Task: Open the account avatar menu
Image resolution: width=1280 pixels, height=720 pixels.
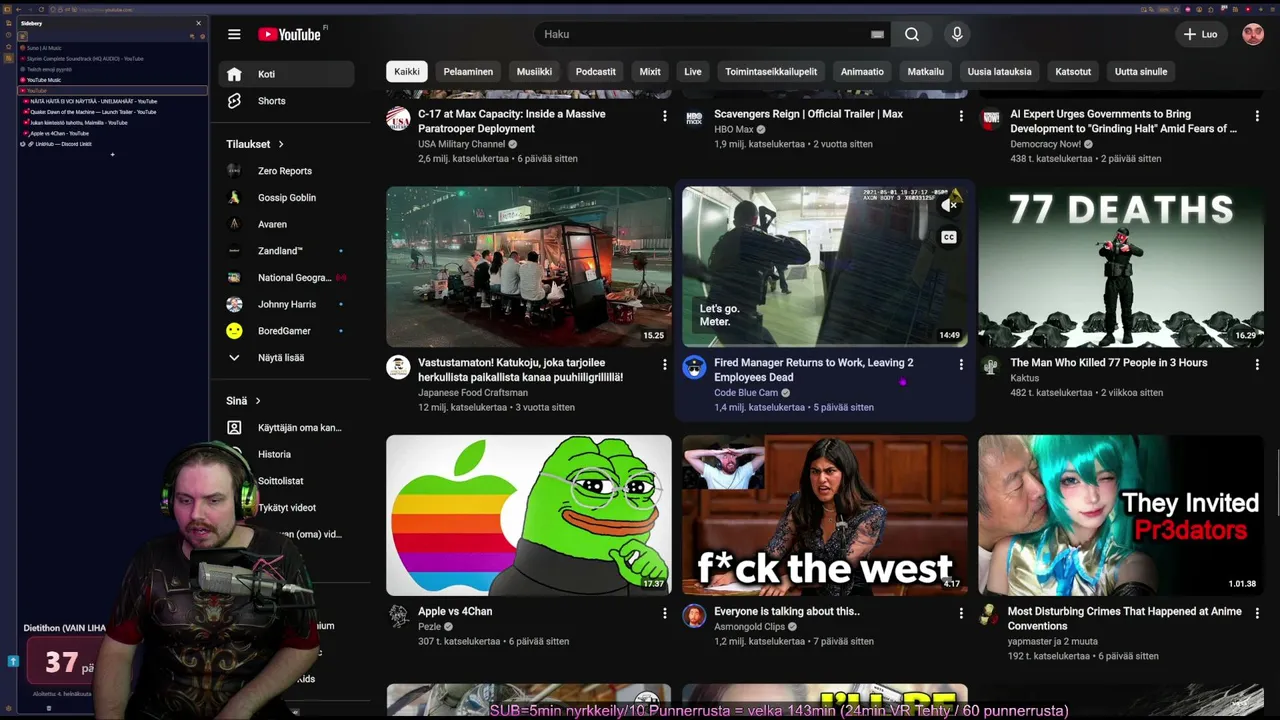Action: 1253,34
